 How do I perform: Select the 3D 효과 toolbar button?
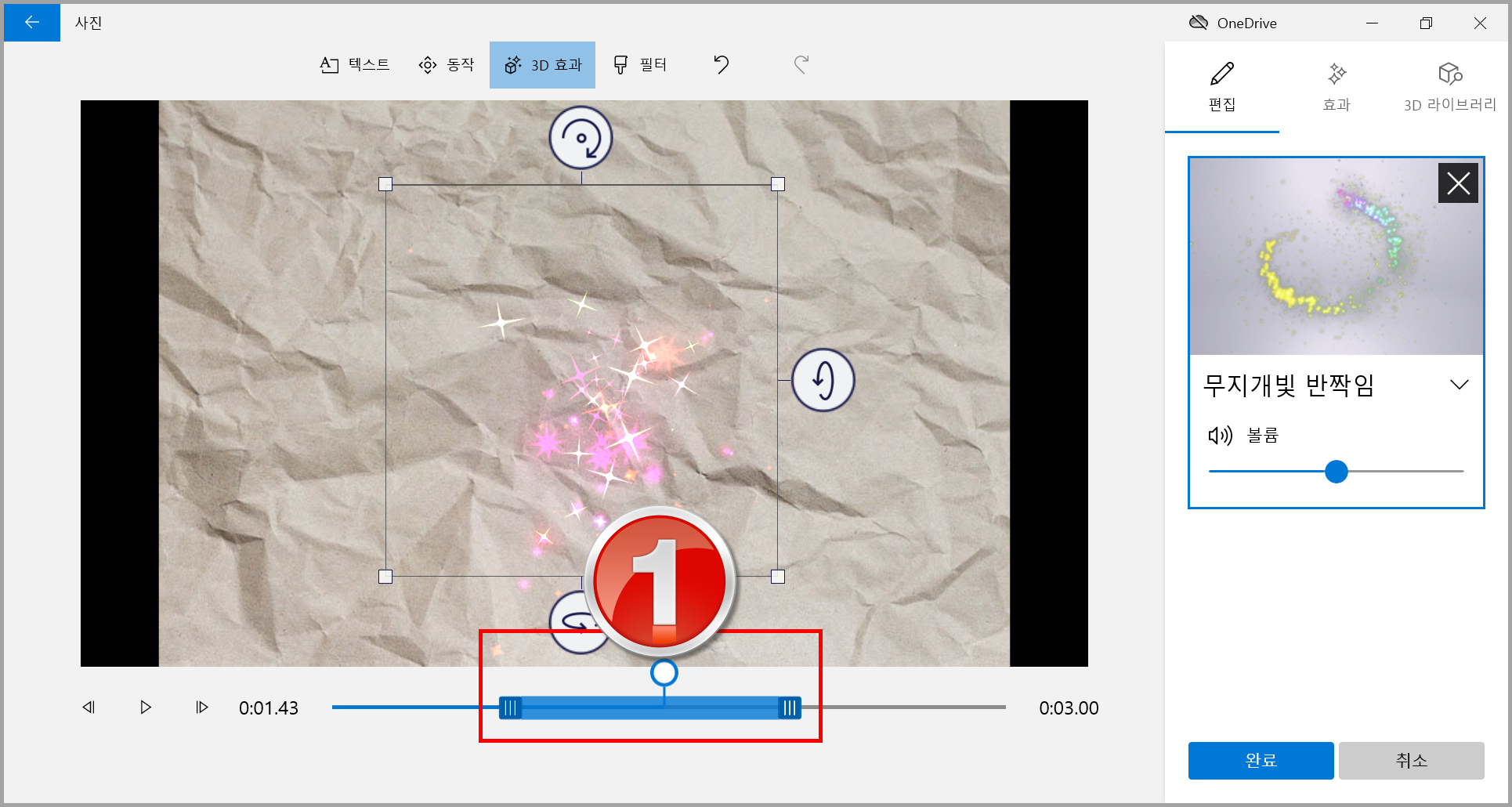[542, 65]
